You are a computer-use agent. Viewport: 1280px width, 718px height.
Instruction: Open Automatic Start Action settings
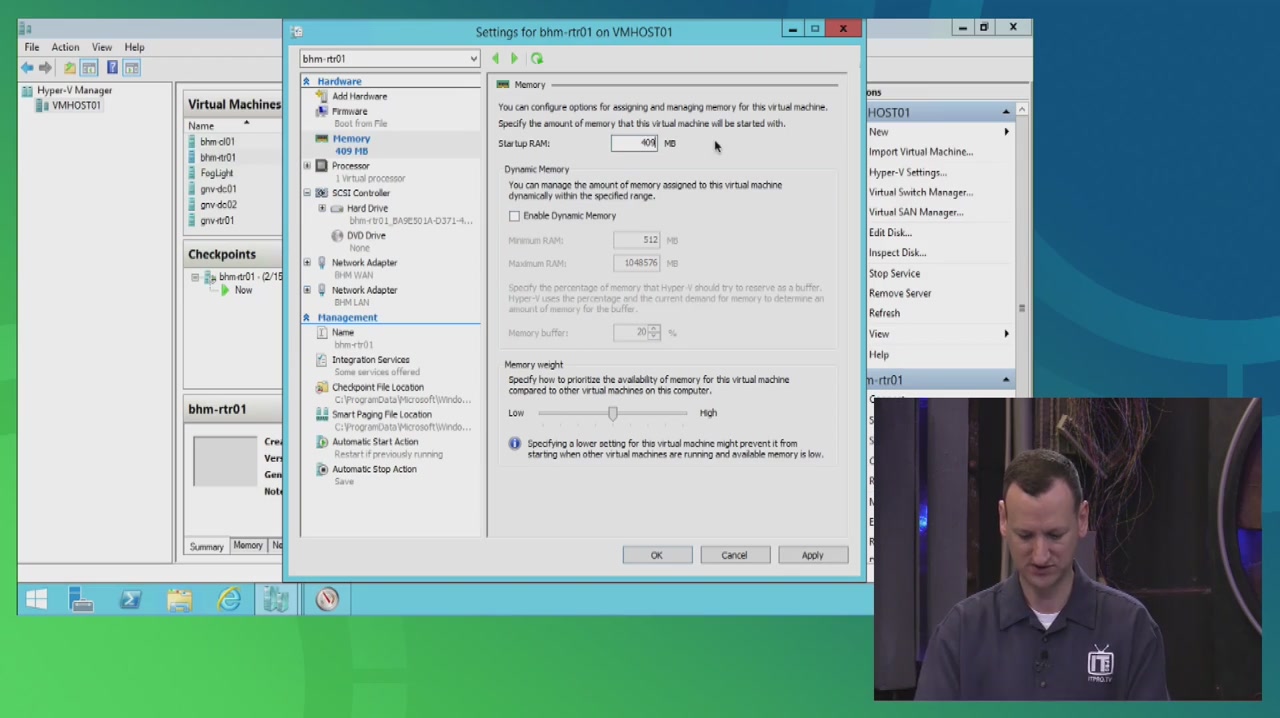[x=375, y=441]
